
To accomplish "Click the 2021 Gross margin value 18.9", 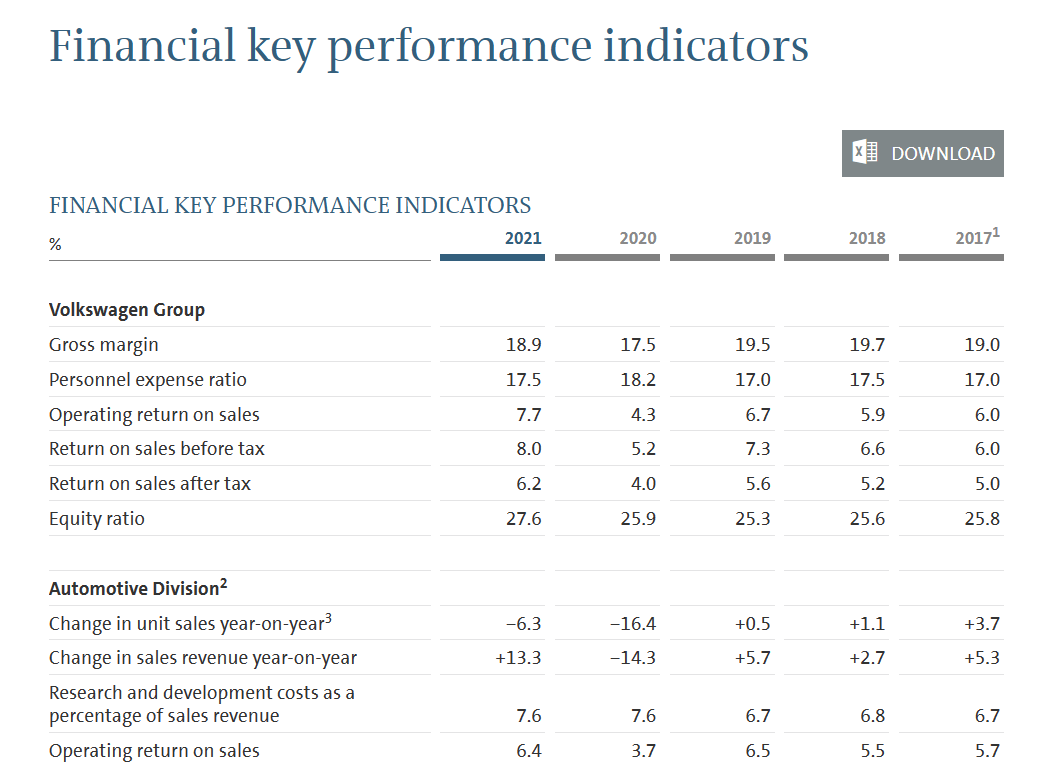I will [x=524, y=345].
